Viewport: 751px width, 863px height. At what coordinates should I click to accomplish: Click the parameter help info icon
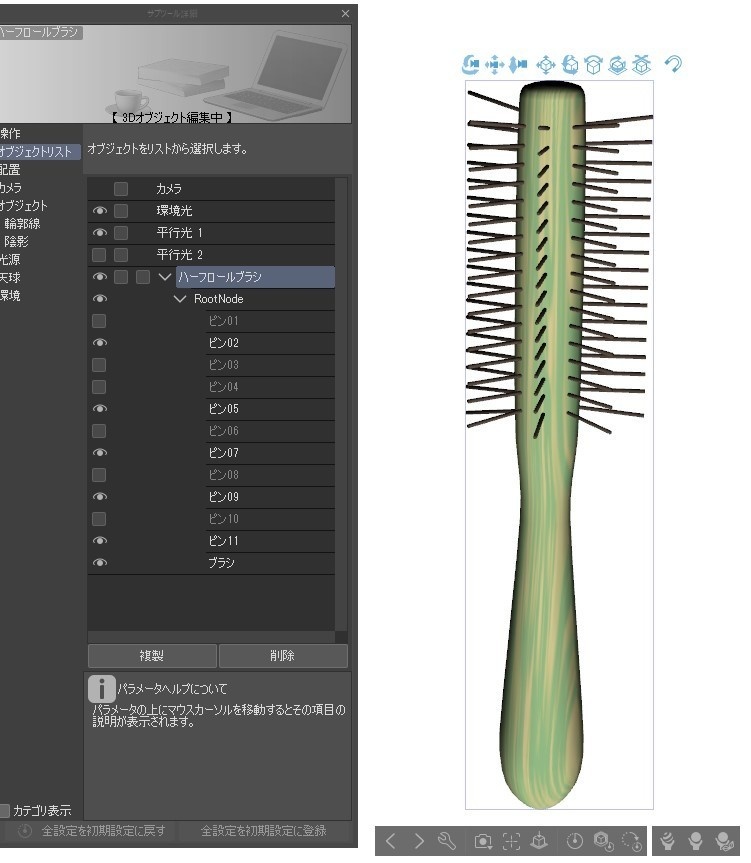point(101,689)
